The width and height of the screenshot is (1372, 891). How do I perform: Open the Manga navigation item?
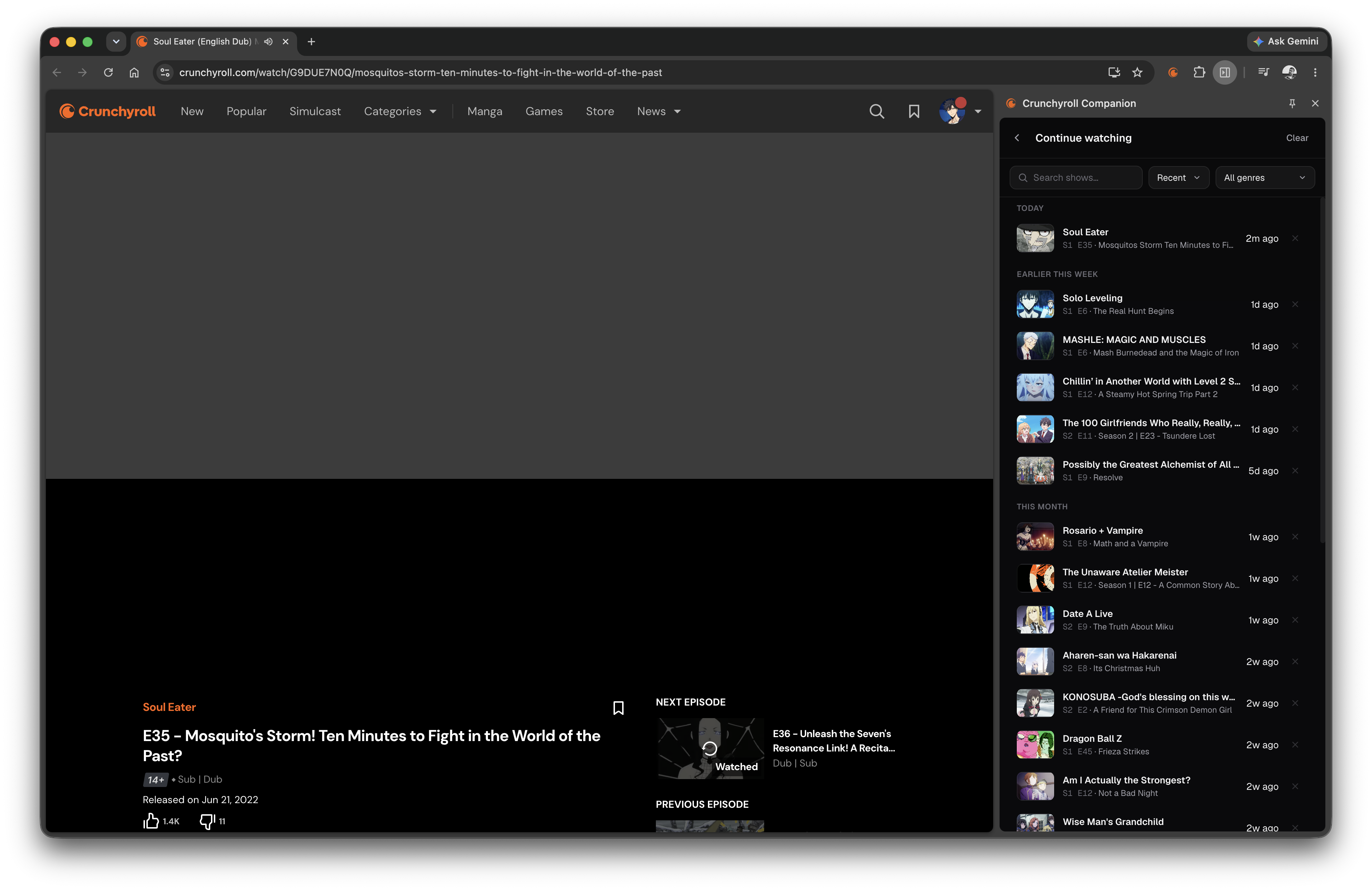(x=484, y=111)
